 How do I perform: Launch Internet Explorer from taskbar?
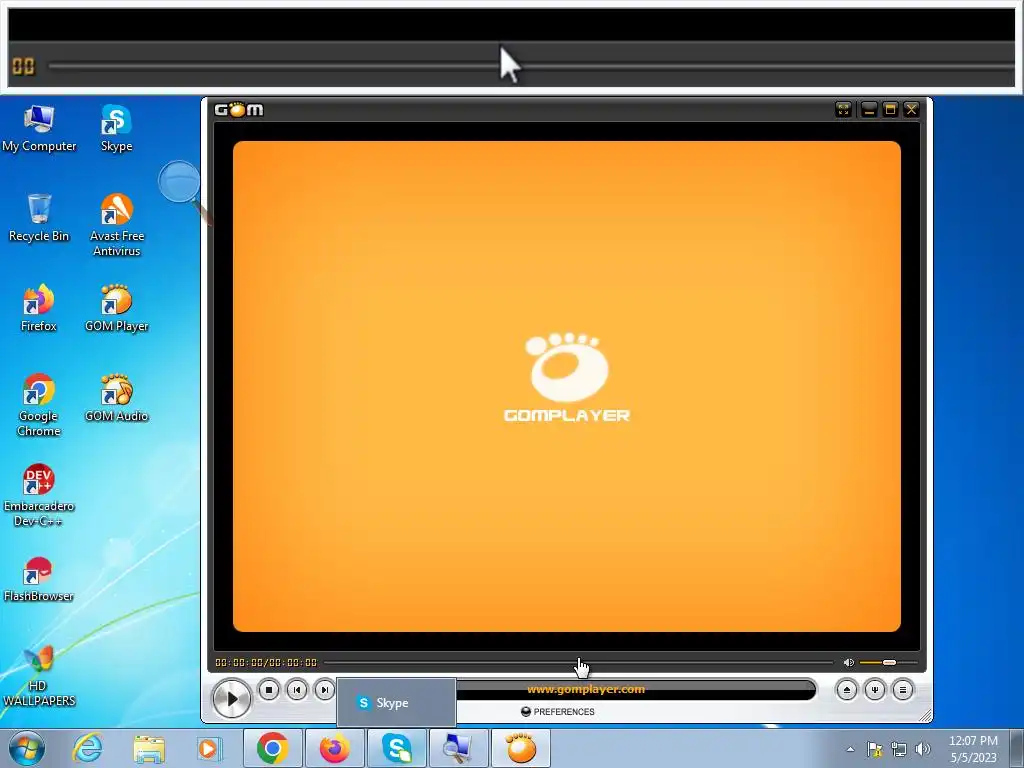(88, 748)
